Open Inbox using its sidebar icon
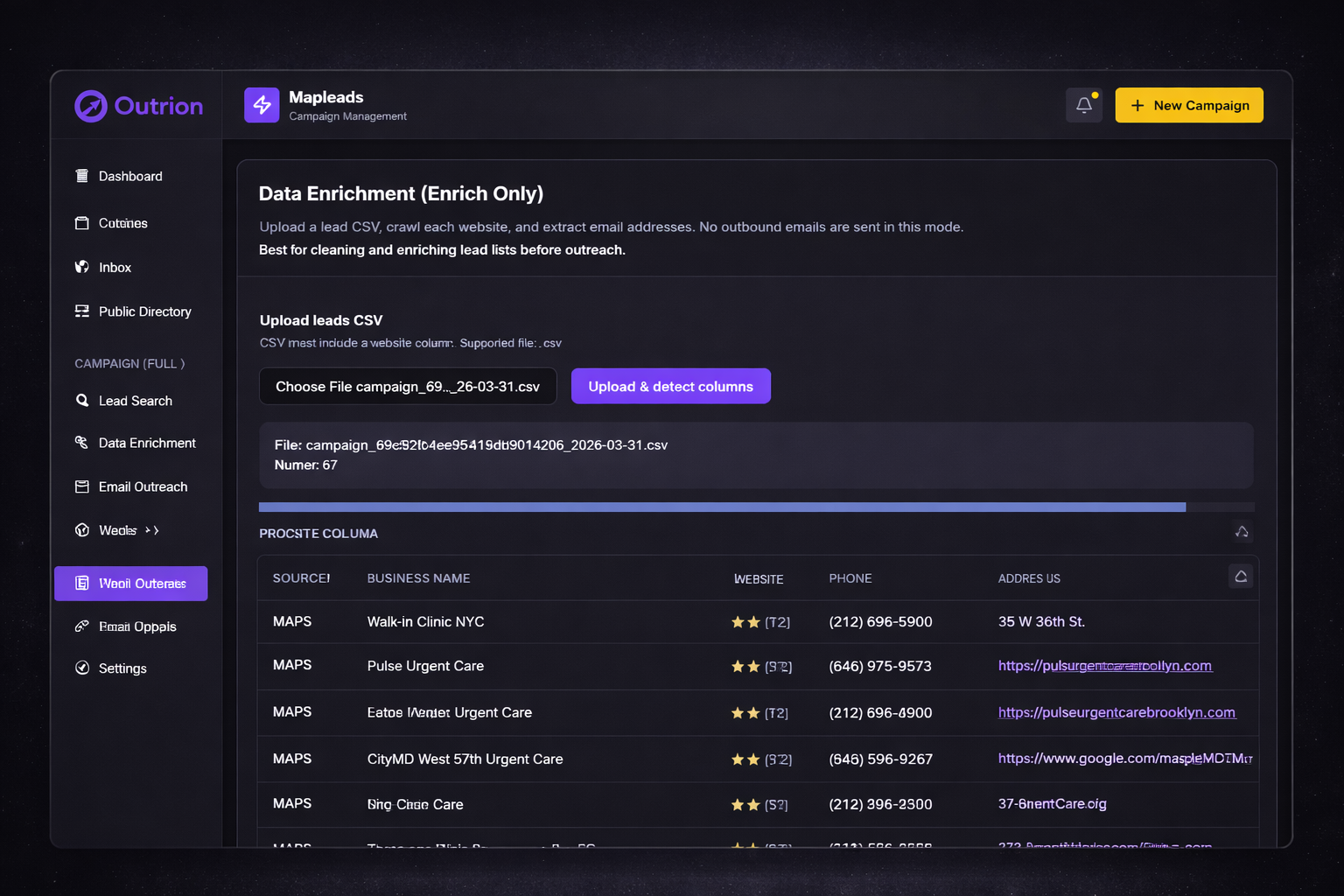Viewport: 1344px width, 896px height. coord(81,267)
